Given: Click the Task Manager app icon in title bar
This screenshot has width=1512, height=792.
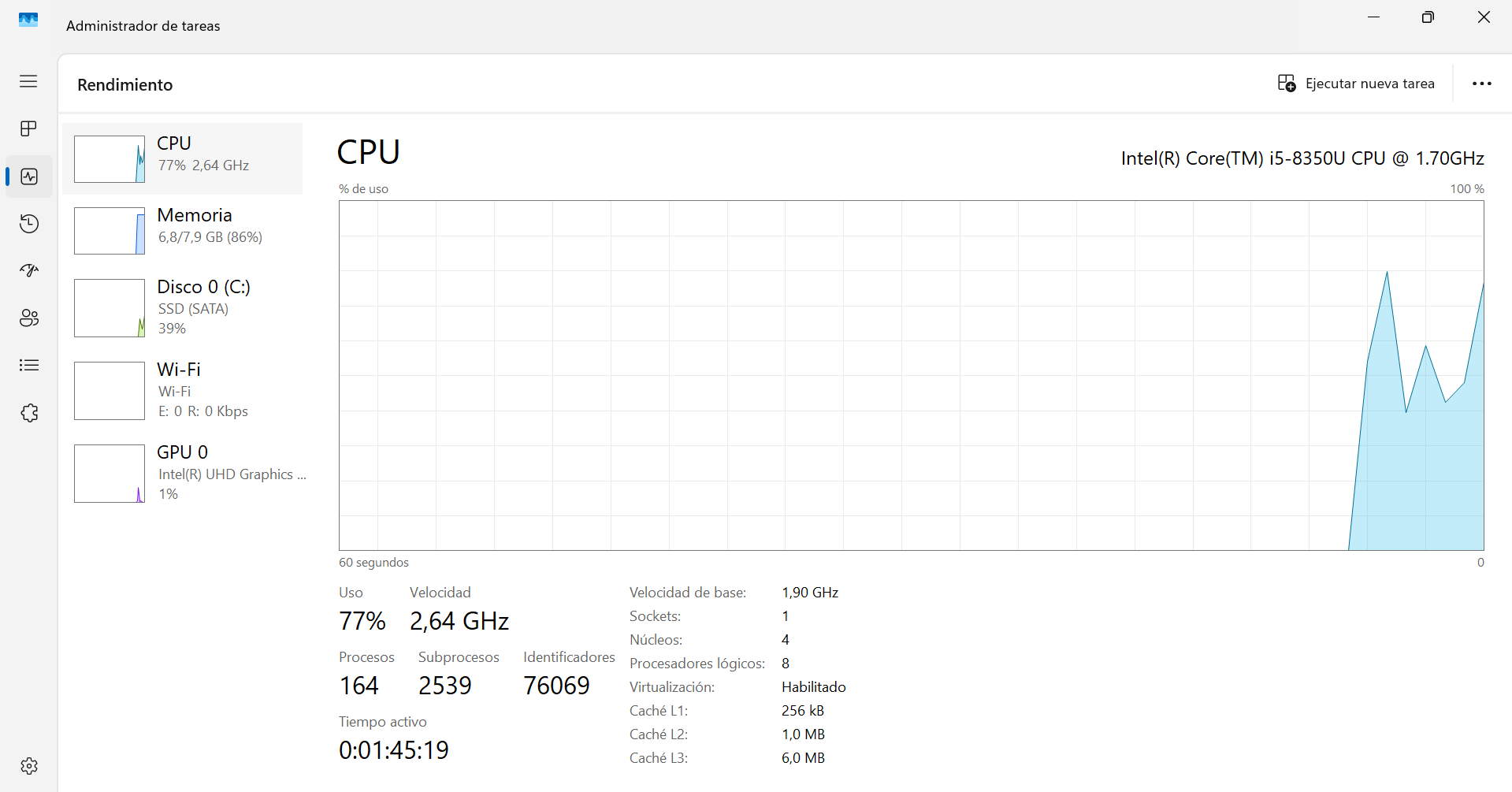Looking at the screenshot, I should click(28, 20).
